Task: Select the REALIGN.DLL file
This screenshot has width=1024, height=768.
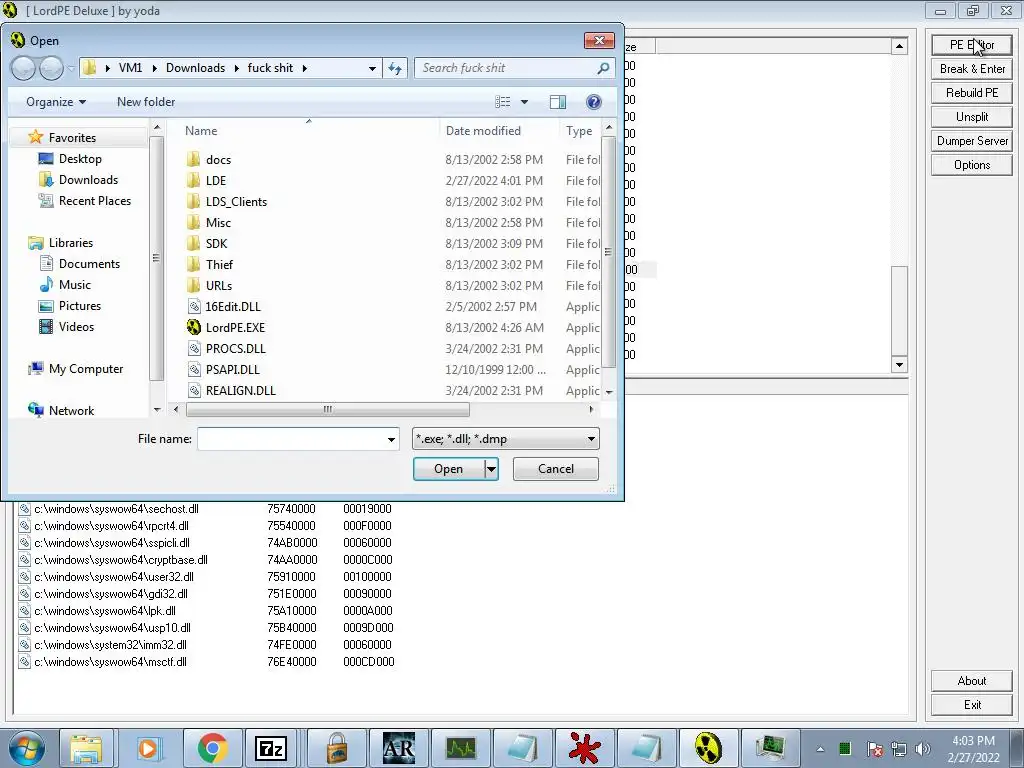Action: (240, 391)
